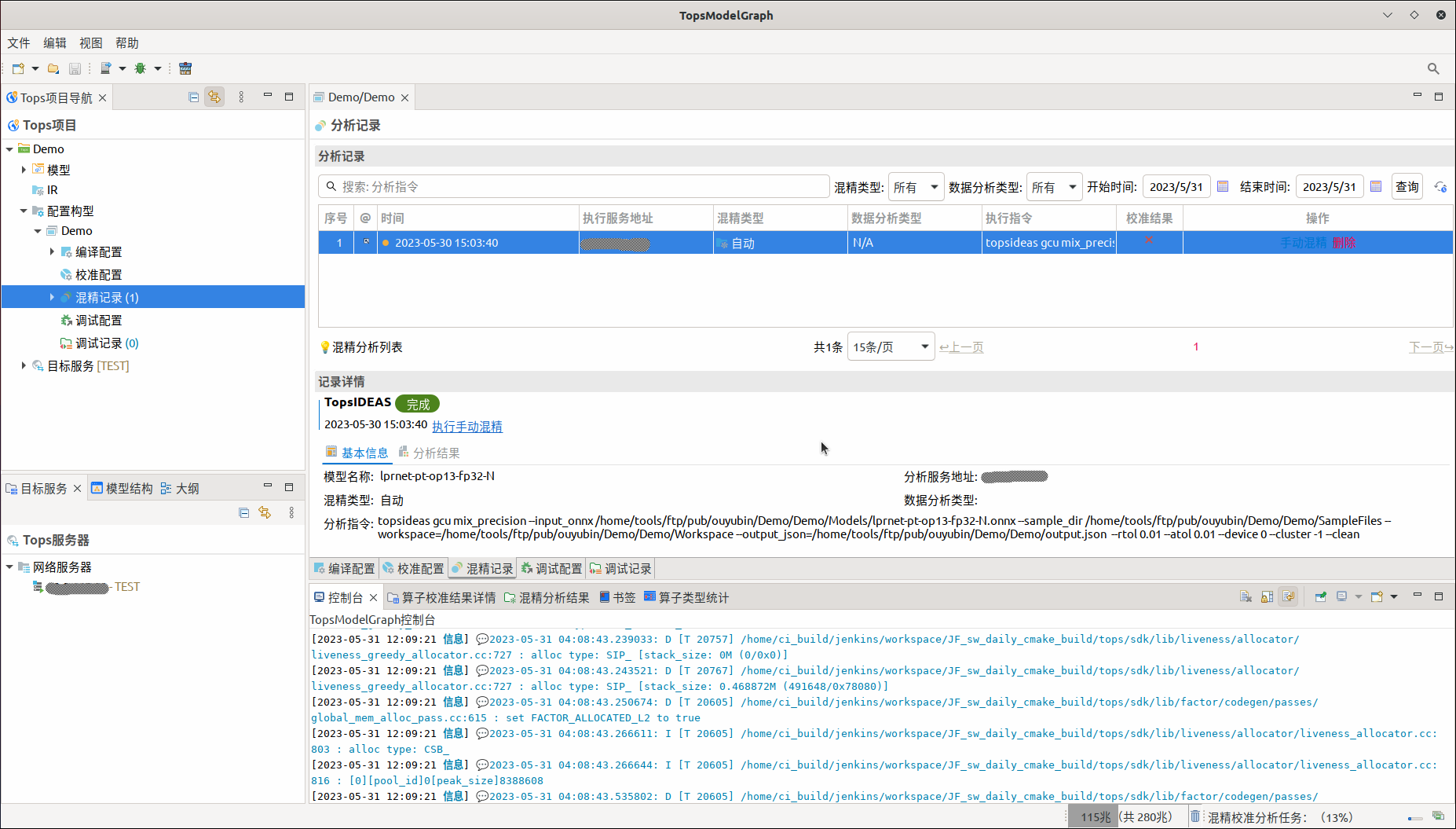Open the 结束时间 calendar picker icon
1456x829 pixels.
click(1376, 186)
